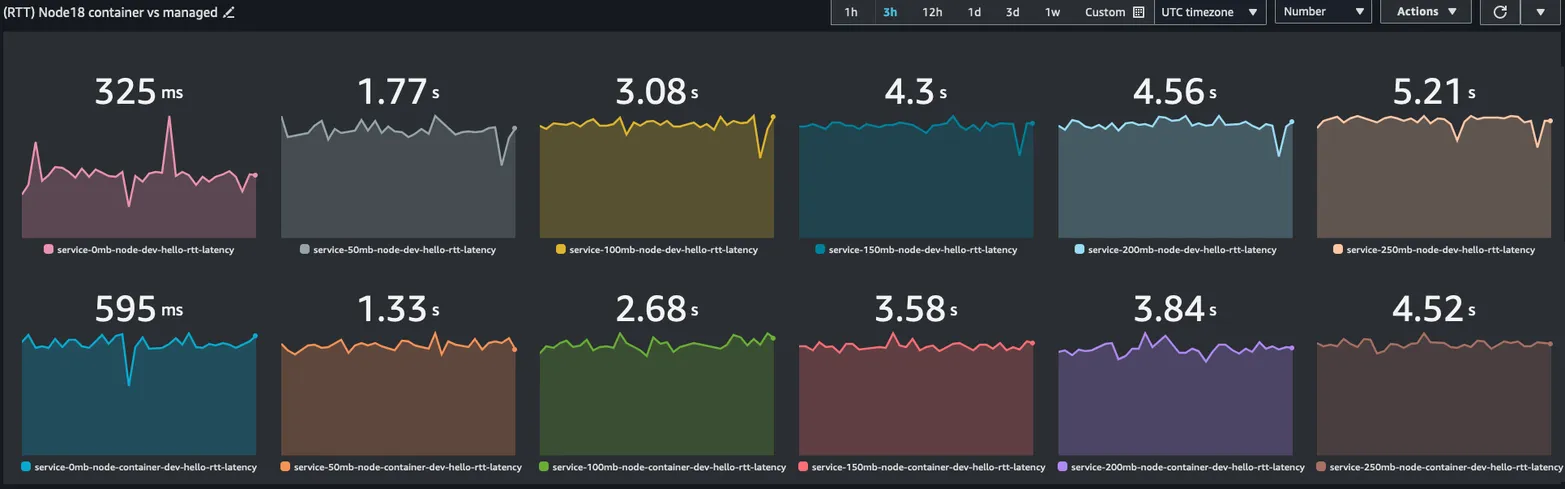The image size is (1565, 489).
Task: Click the 595 ms latency value
Action: tap(139, 310)
